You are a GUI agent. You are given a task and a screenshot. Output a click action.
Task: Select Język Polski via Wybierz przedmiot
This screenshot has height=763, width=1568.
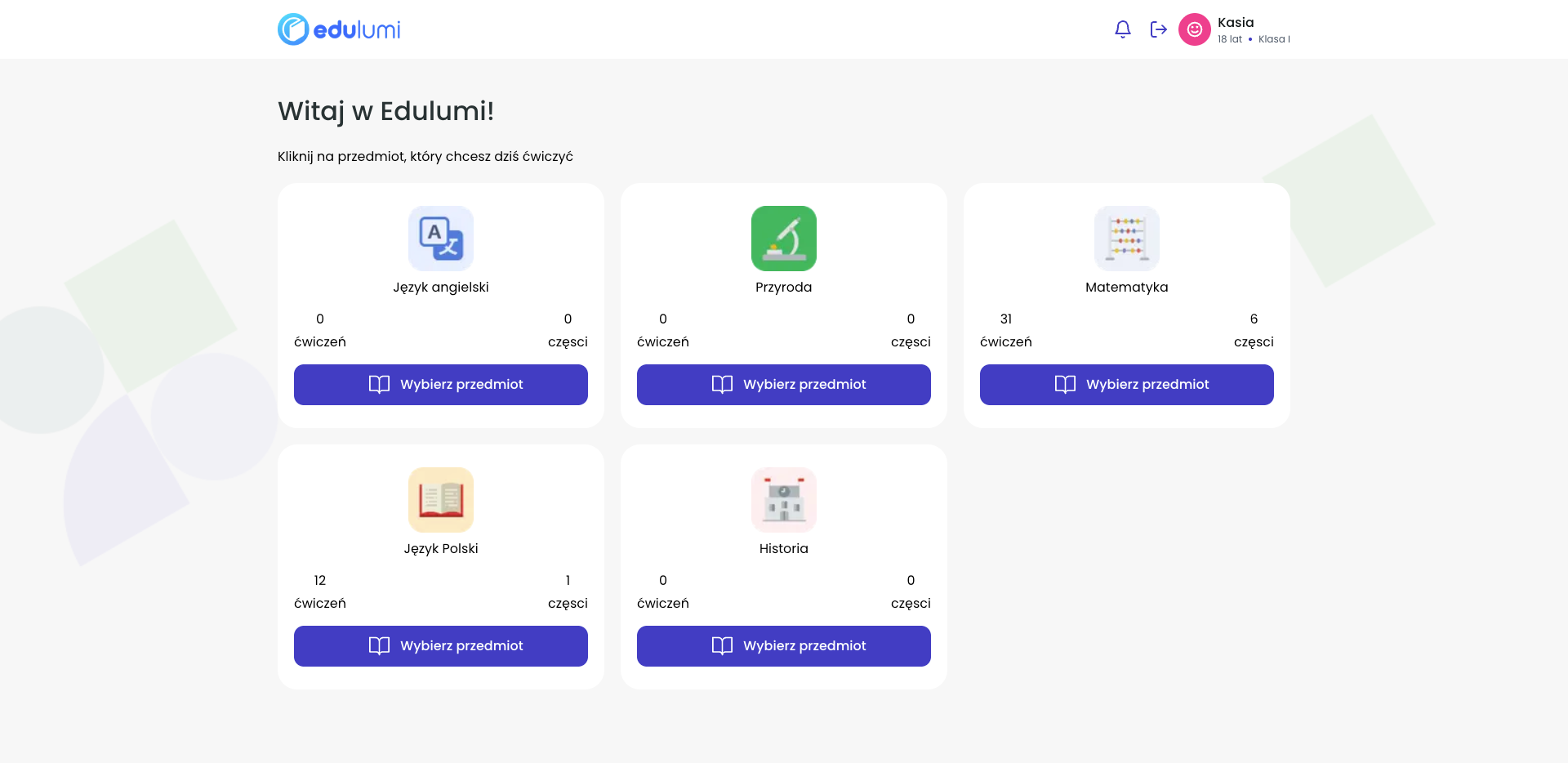[441, 646]
